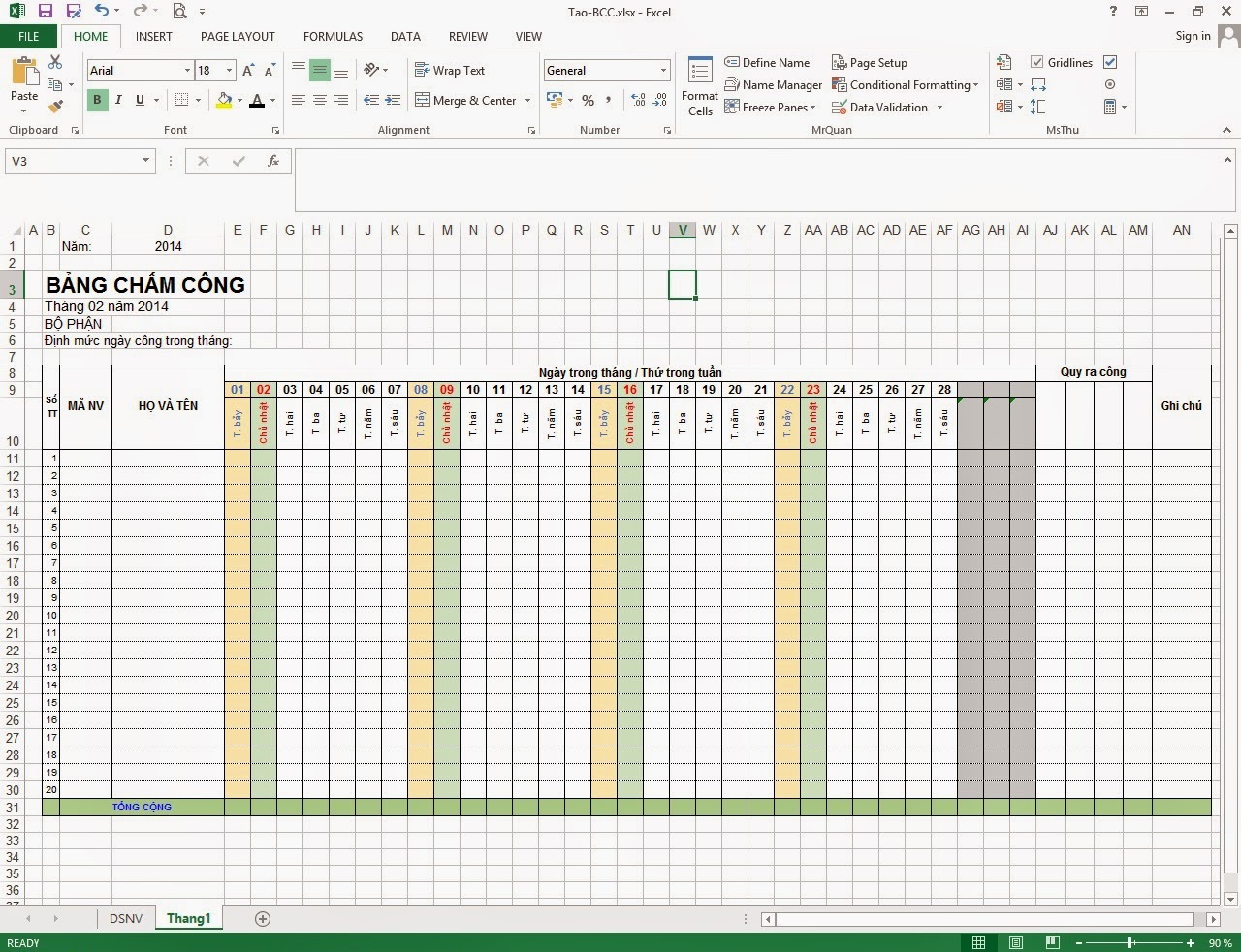The width and height of the screenshot is (1241, 952).
Task: Select the Format Painter brush
Action: point(55,107)
